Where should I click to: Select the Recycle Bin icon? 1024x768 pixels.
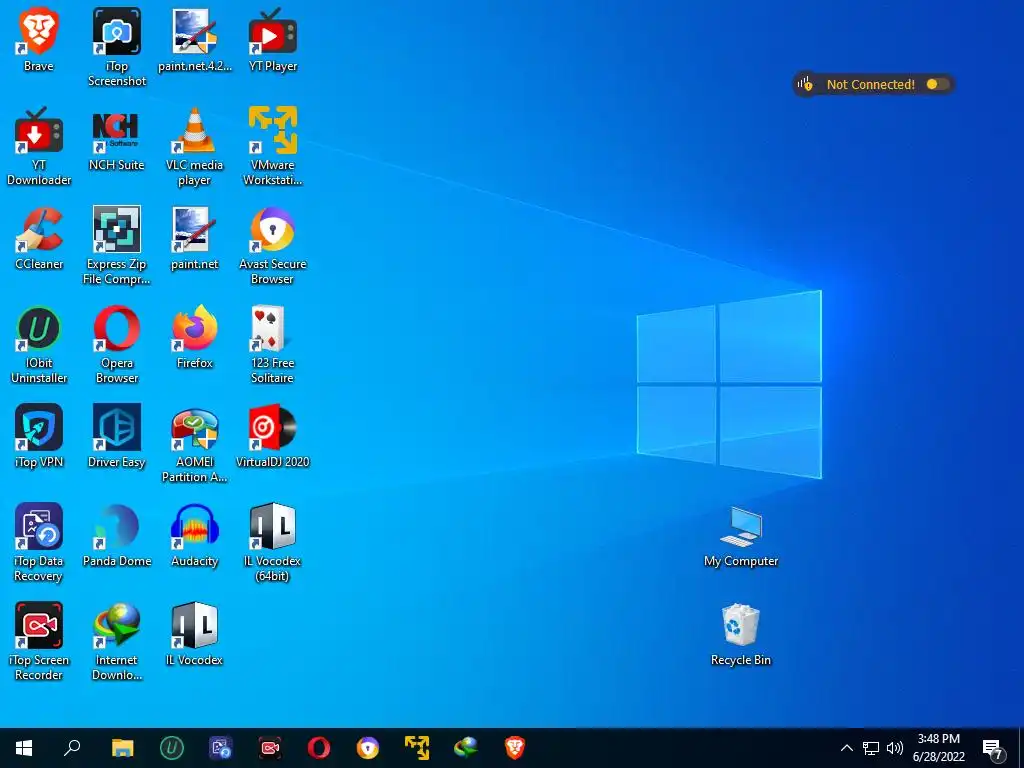[x=741, y=634]
